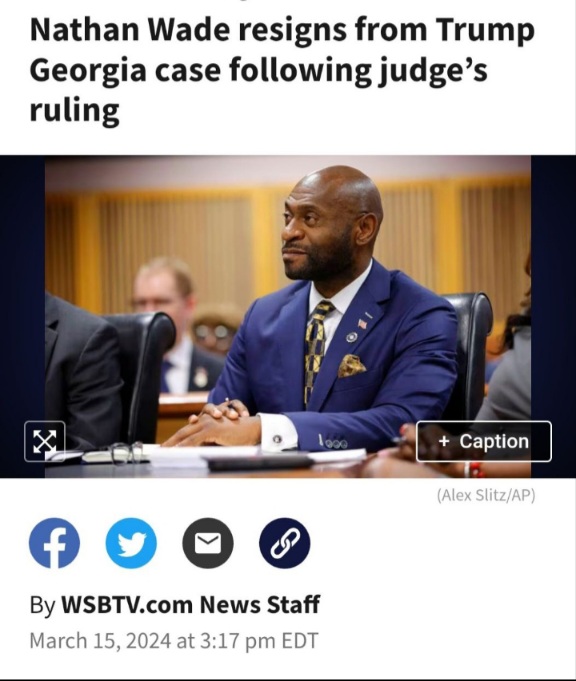576x681 pixels.
Task: Tap the man in the blue suit
Action: pos(330,313)
